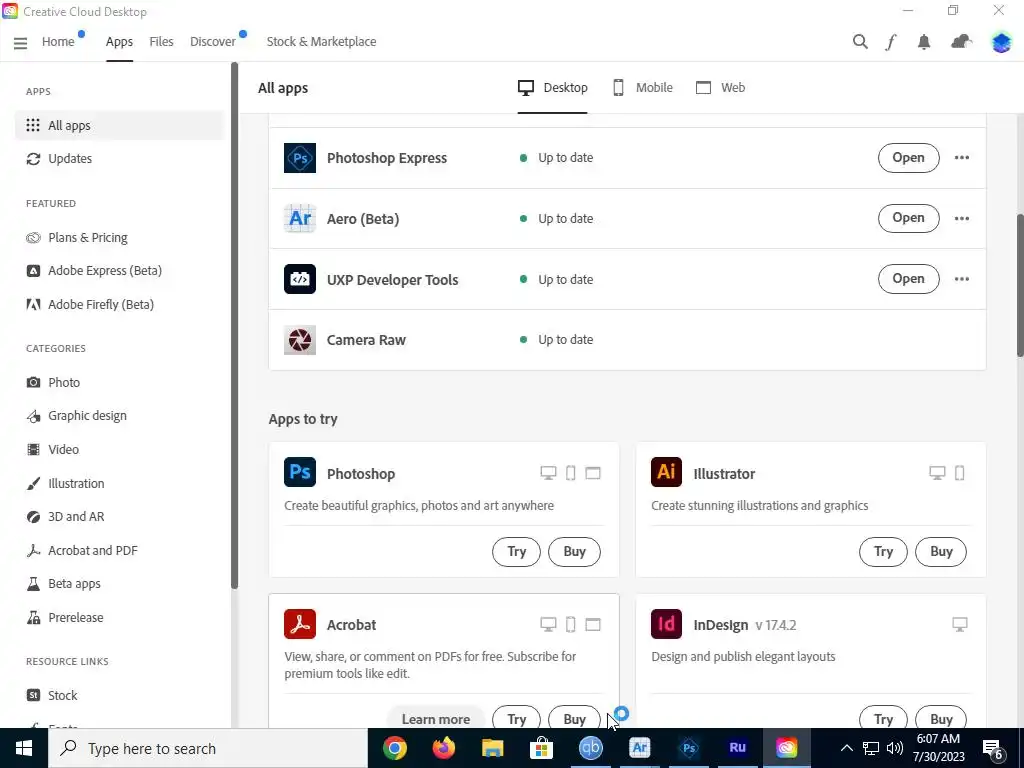The height and width of the screenshot is (768, 1024).
Task: Click the main content vertical scrollbar
Action: coord(1019,285)
